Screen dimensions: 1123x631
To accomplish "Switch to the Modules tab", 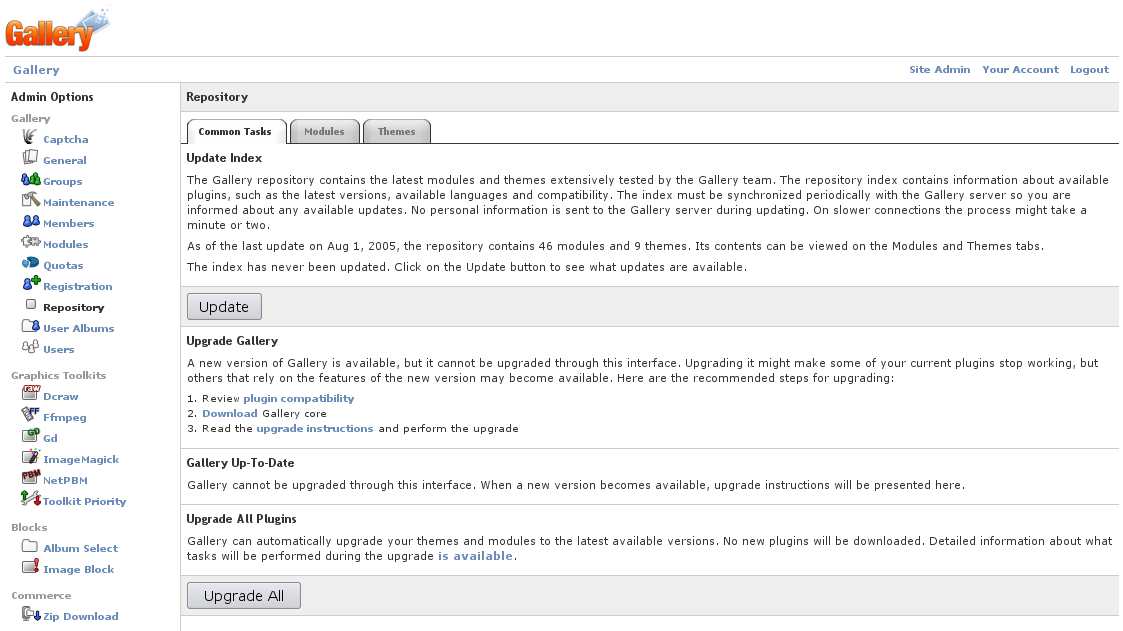I will point(324,131).
